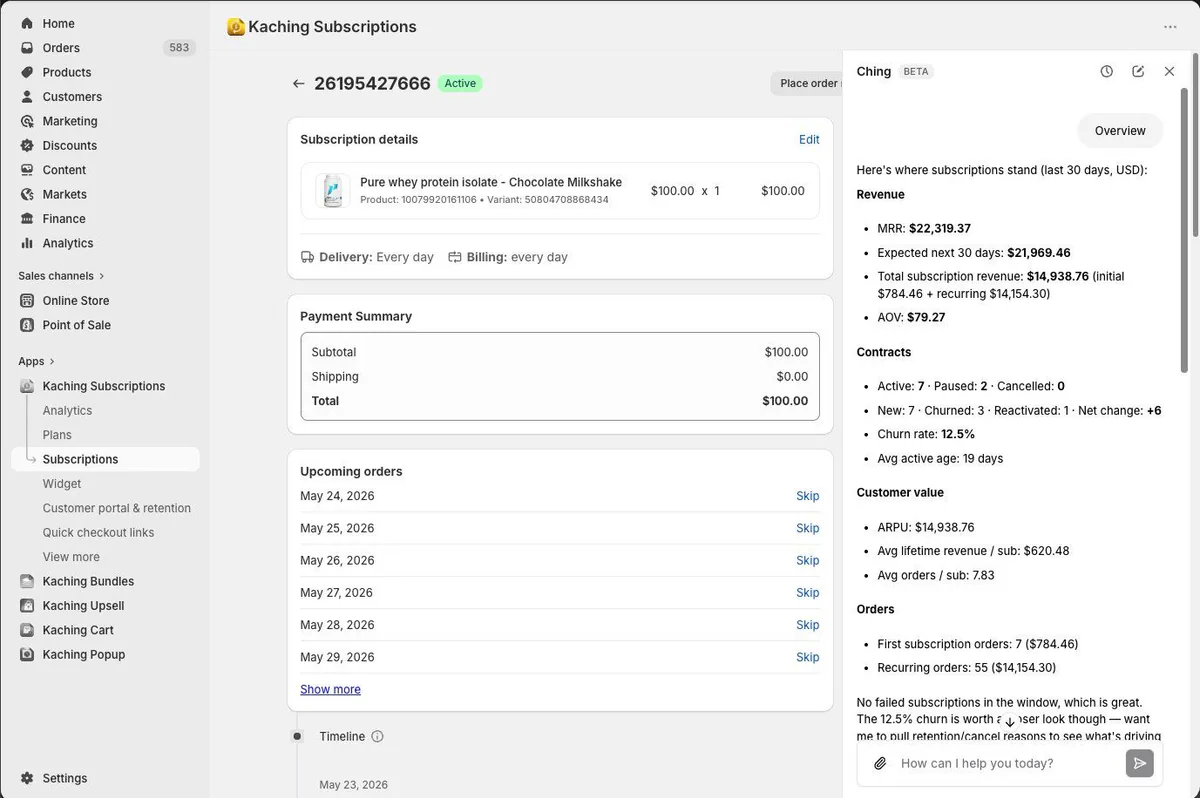Click the Customers person icon
The height and width of the screenshot is (798, 1200).
[x=27, y=97]
